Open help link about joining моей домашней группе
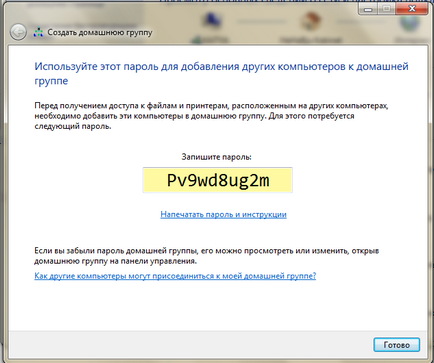 [175, 276]
